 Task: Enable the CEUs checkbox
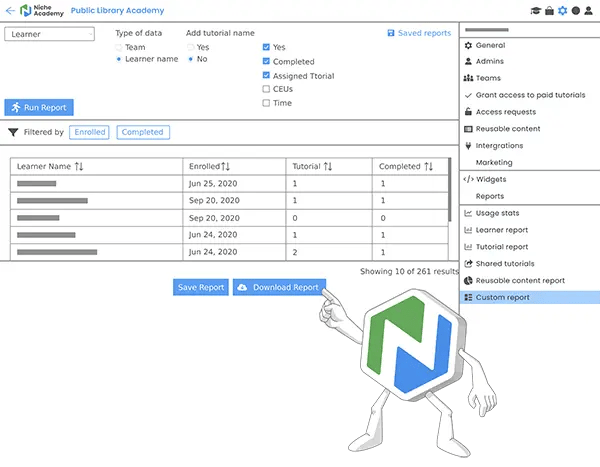pos(265,89)
